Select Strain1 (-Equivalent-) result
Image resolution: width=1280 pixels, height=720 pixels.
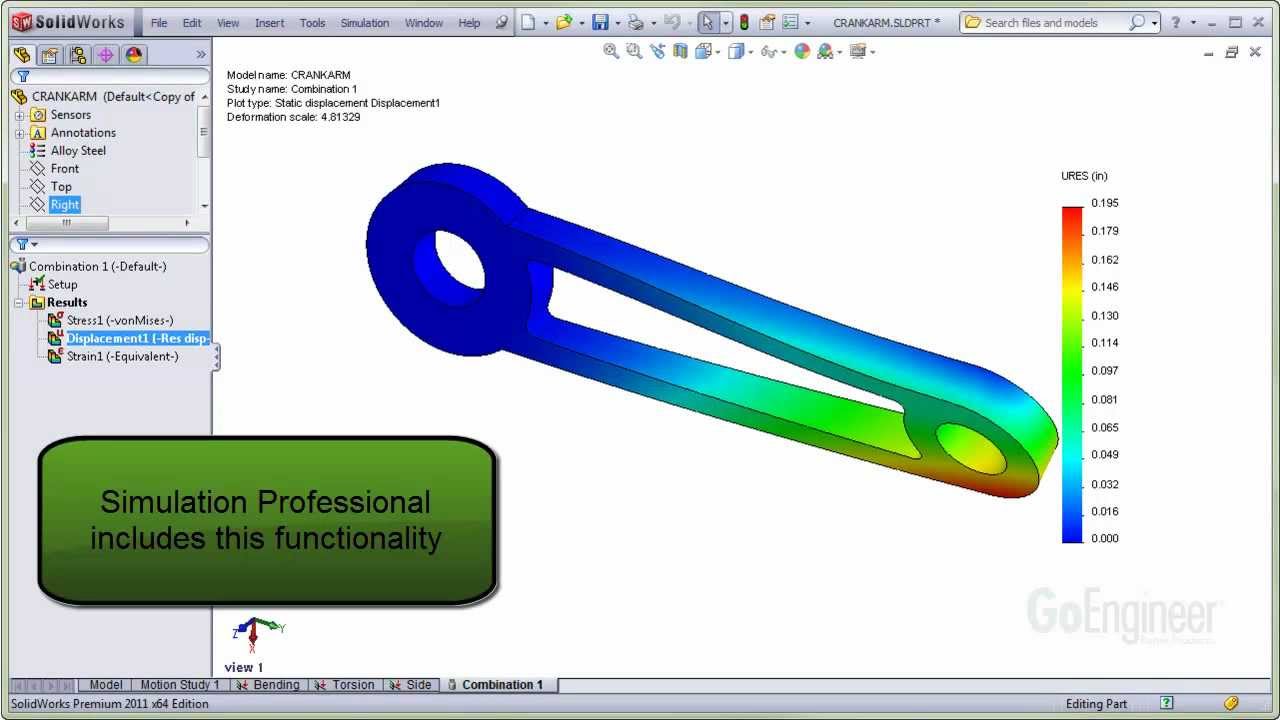pyautogui.click(x=122, y=357)
